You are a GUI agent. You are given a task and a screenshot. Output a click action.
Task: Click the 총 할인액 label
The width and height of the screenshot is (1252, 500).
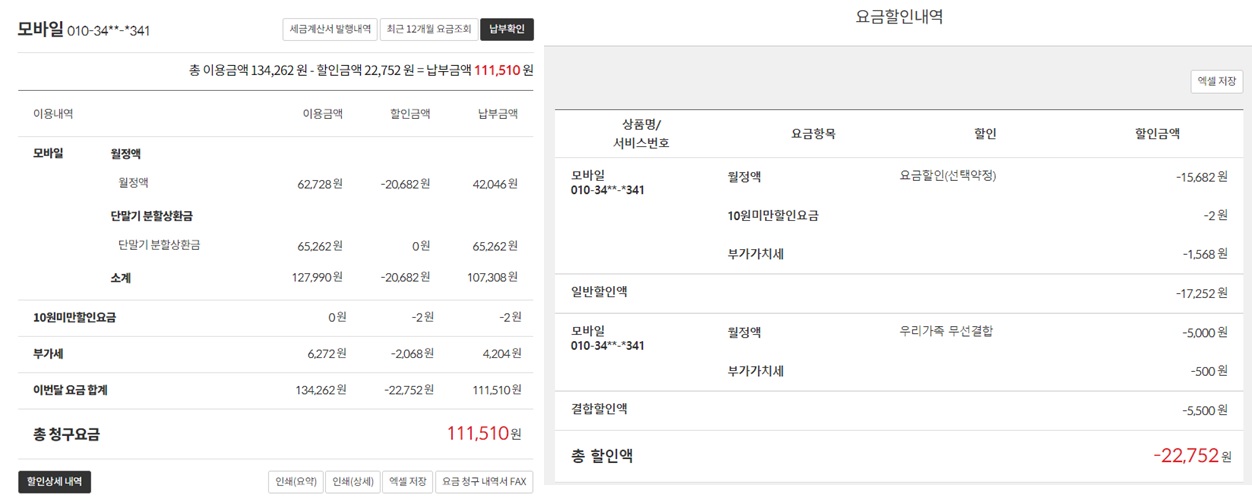(x=602, y=456)
